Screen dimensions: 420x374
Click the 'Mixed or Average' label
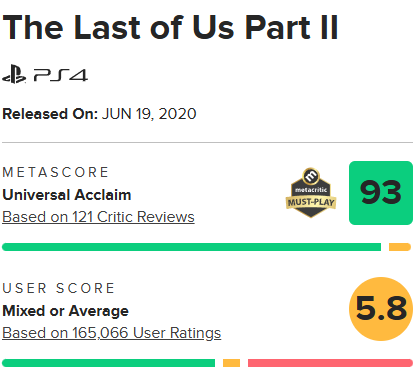[x=65, y=311]
